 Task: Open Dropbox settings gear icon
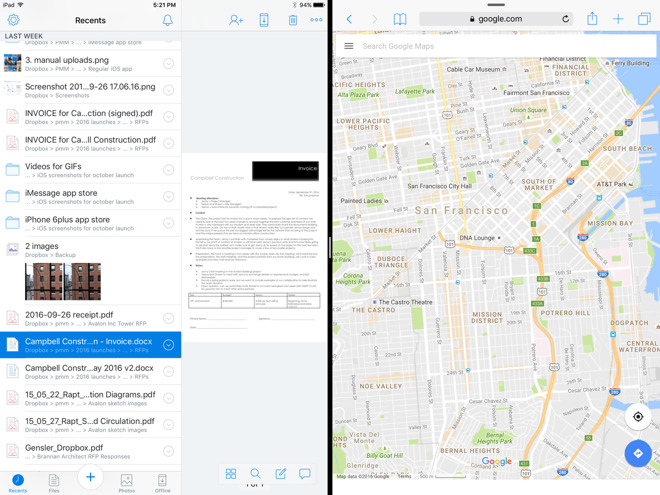[13, 20]
